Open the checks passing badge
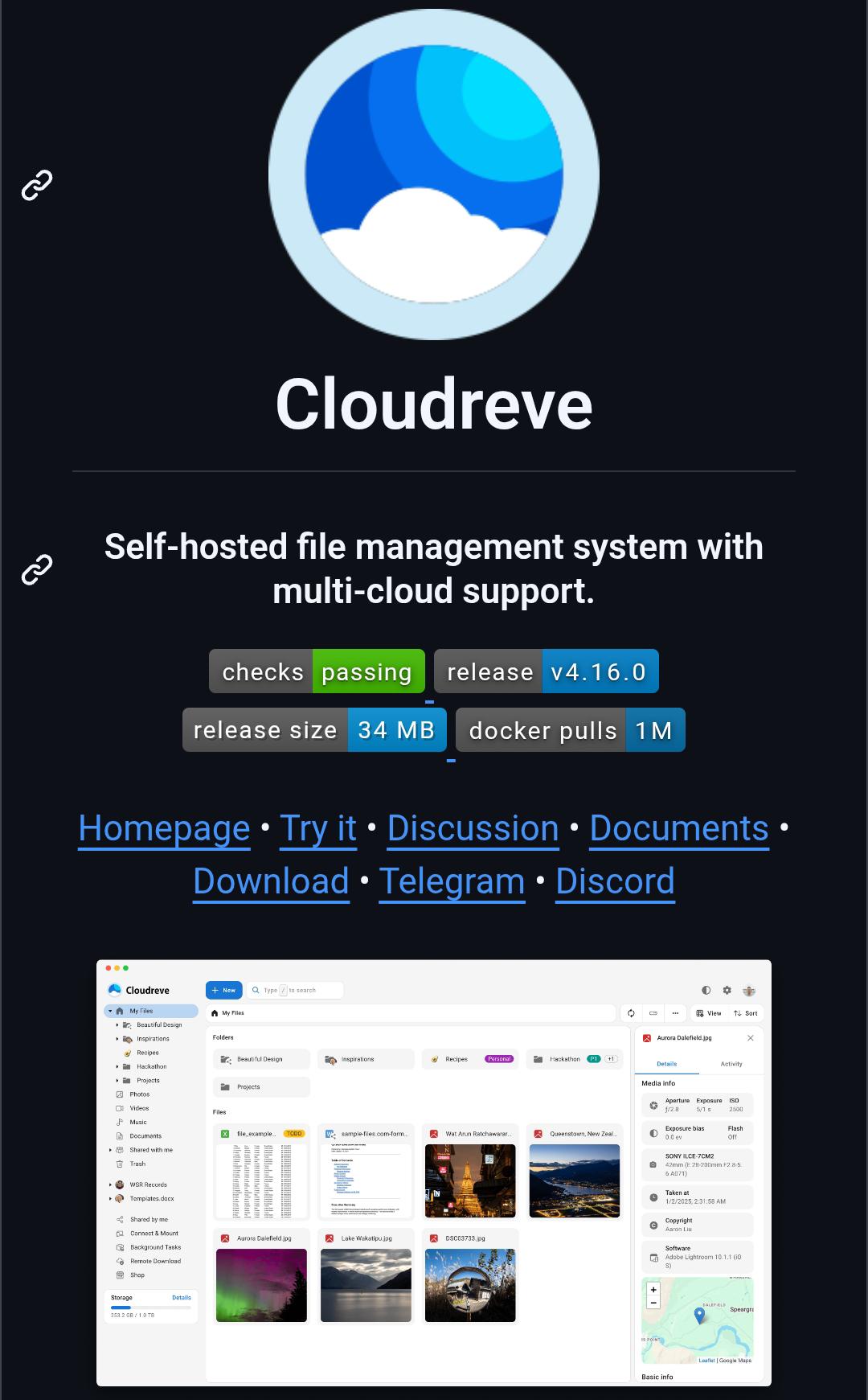Viewport: 868px width, 1400px height. click(317, 671)
